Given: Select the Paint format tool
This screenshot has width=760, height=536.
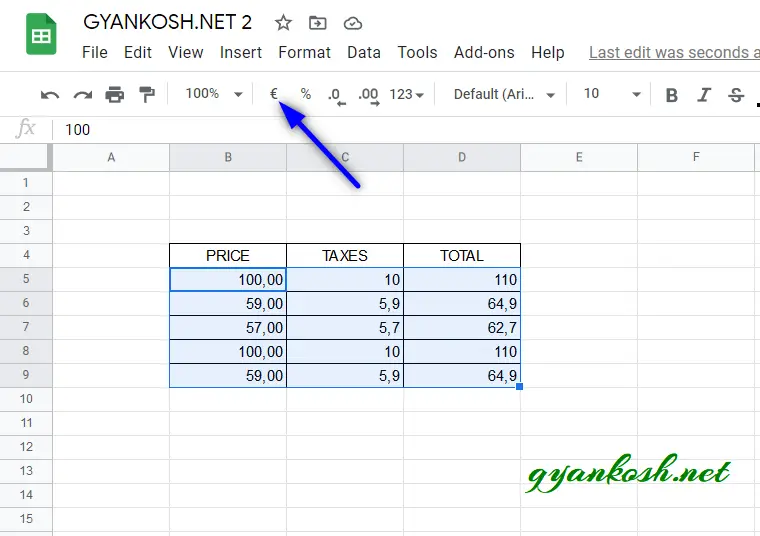Looking at the screenshot, I should [x=146, y=94].
